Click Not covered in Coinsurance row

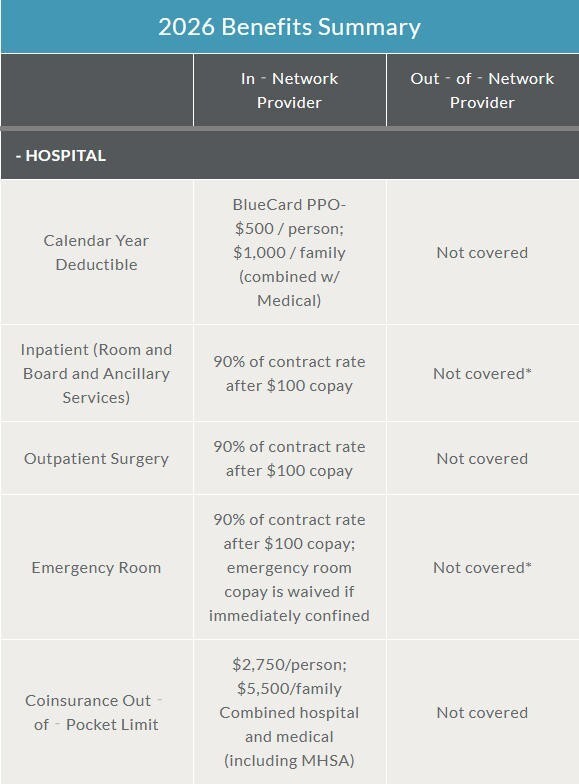tap(482, 712)
